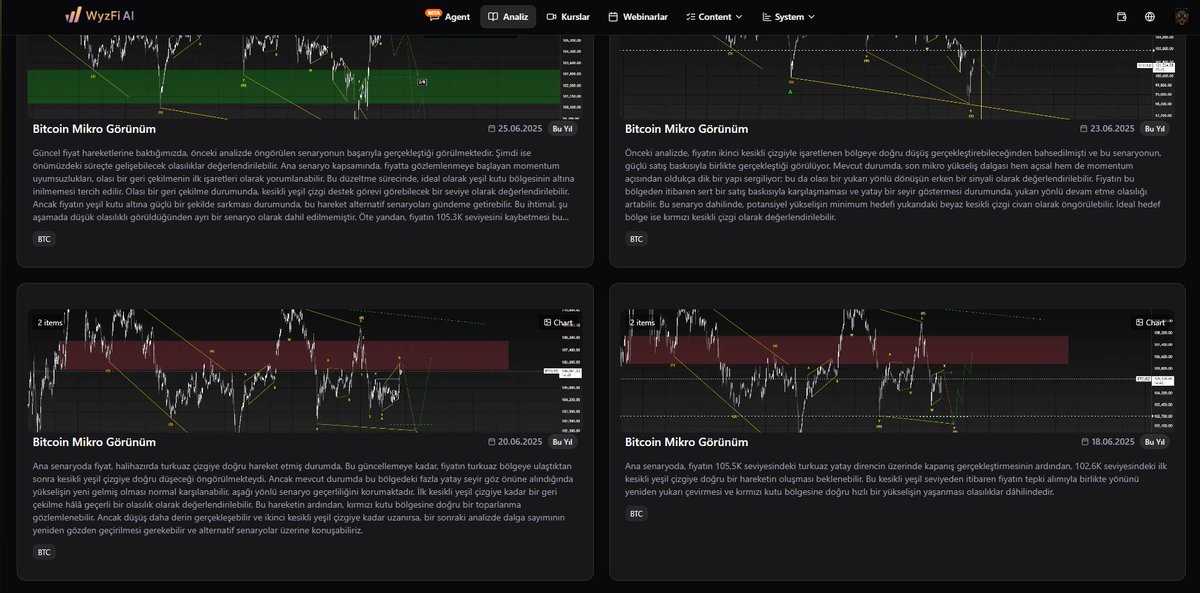1200x593 pixels.
Task: Select the BTC tag on 20.06.2025 card
Action: (x=44, y=552)
